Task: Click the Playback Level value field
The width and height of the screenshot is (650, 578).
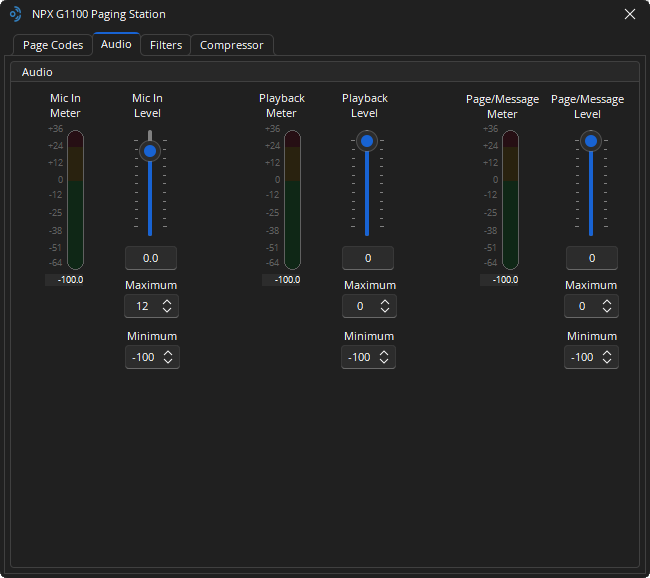Action: click(367, 258)
